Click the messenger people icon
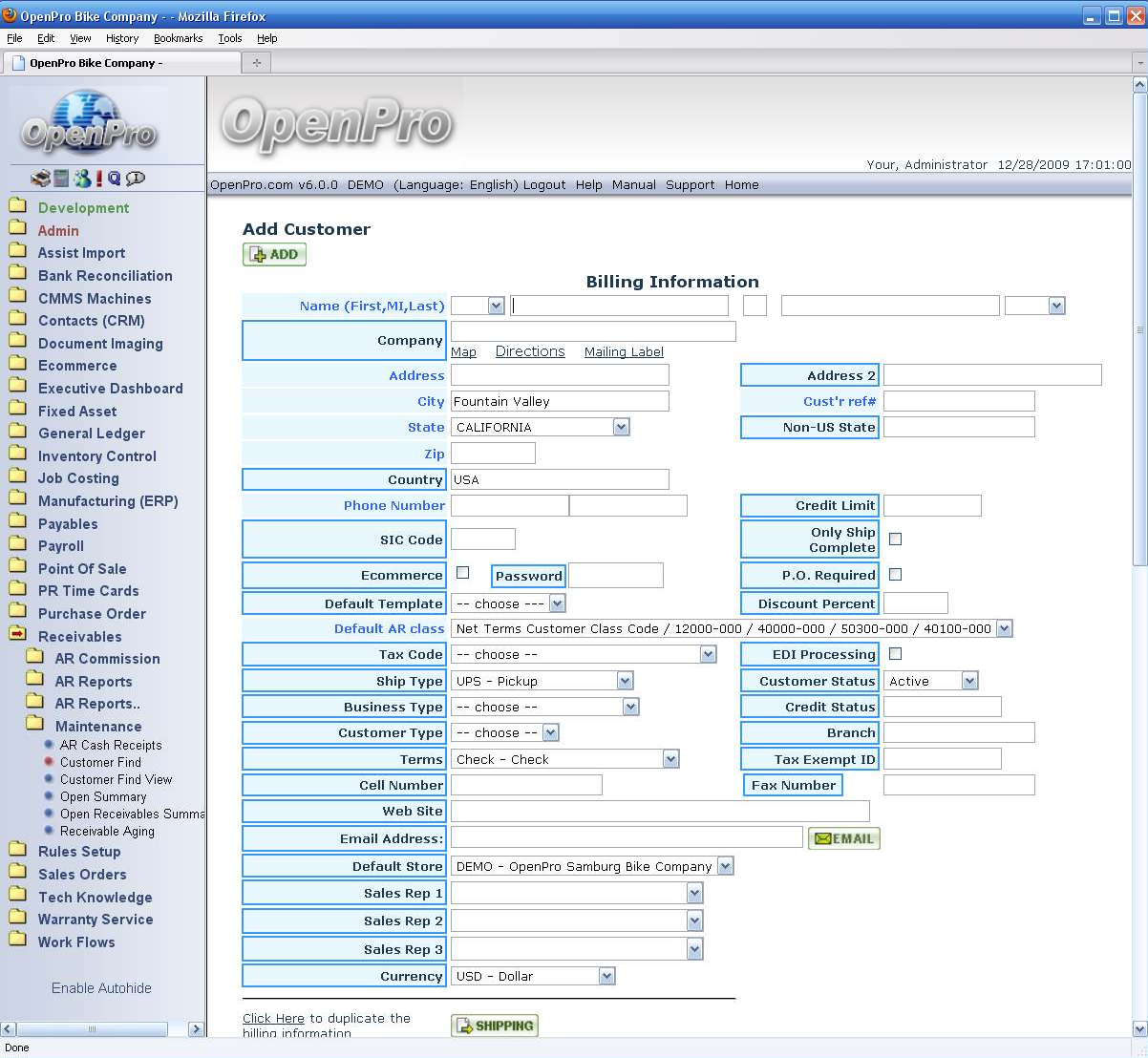This screenshot has width=1148, height=1058. point(82,179)
